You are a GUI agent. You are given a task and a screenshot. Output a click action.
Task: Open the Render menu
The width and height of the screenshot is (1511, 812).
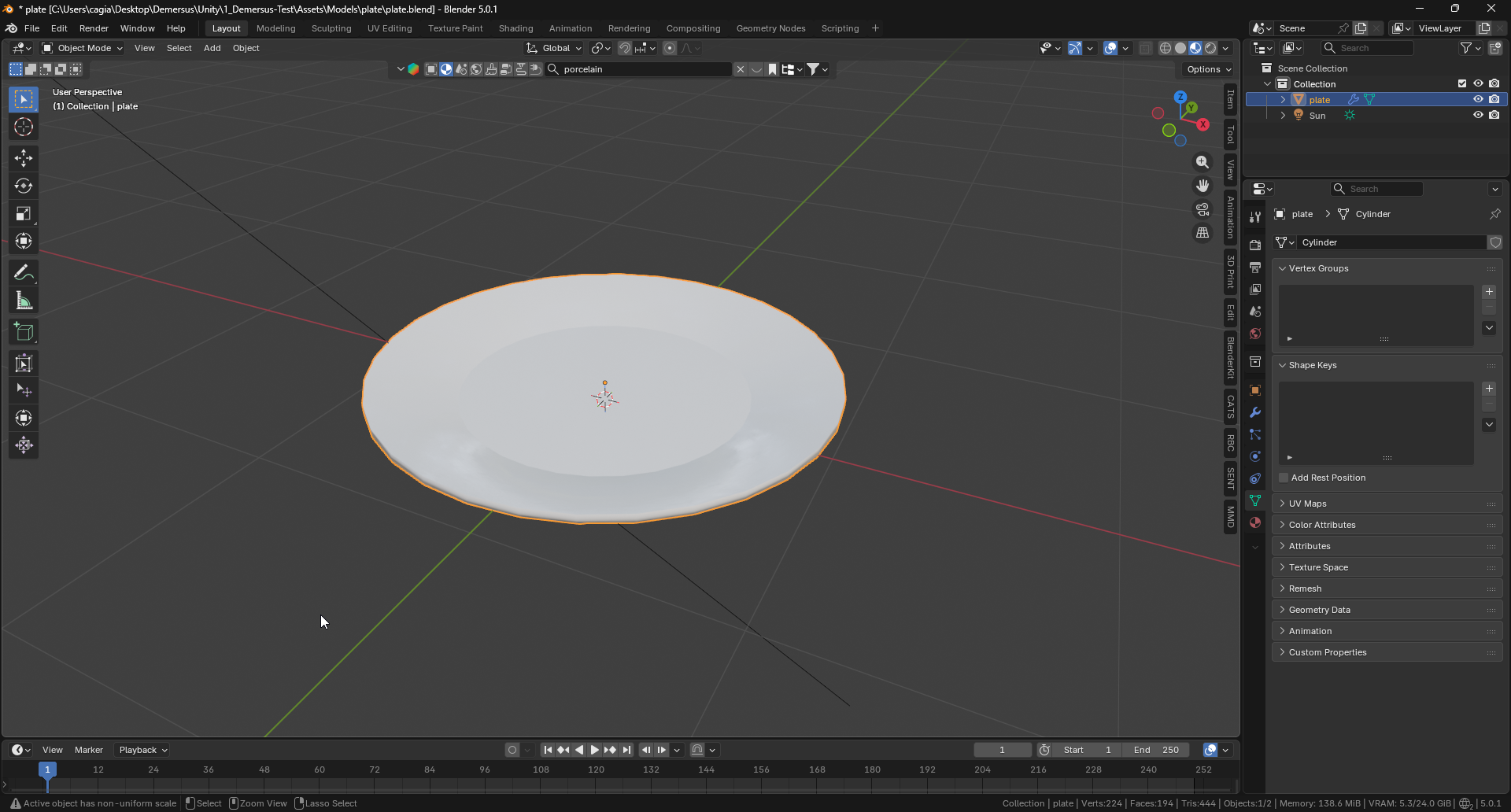click(94, 28)
